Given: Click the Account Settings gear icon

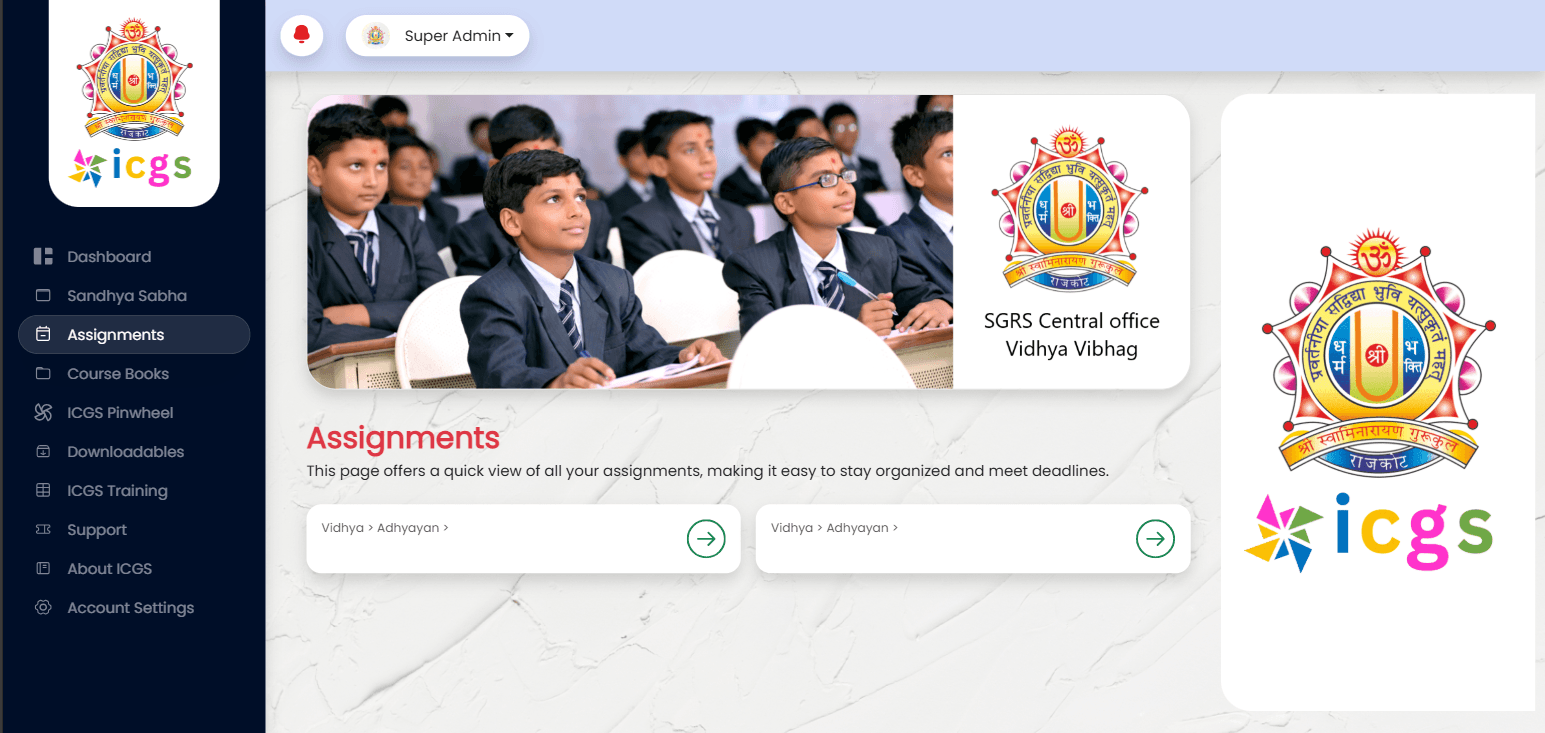Looking at the screenshot, I should click(43, 608).
